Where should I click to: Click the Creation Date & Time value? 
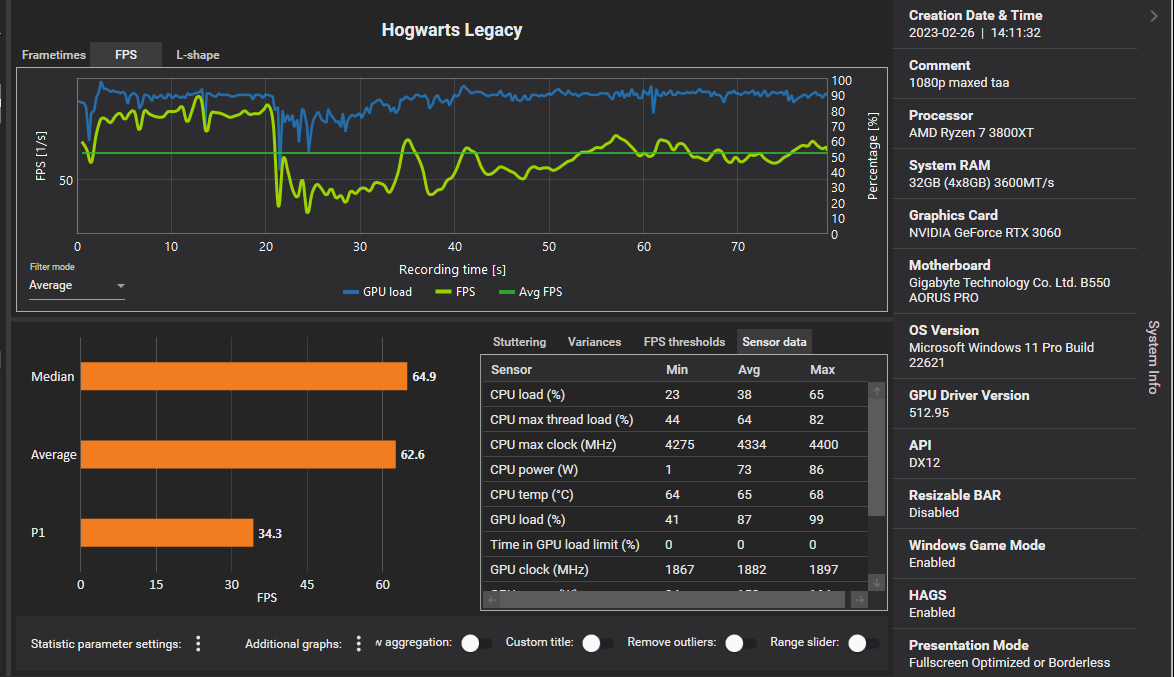[975, 32]
